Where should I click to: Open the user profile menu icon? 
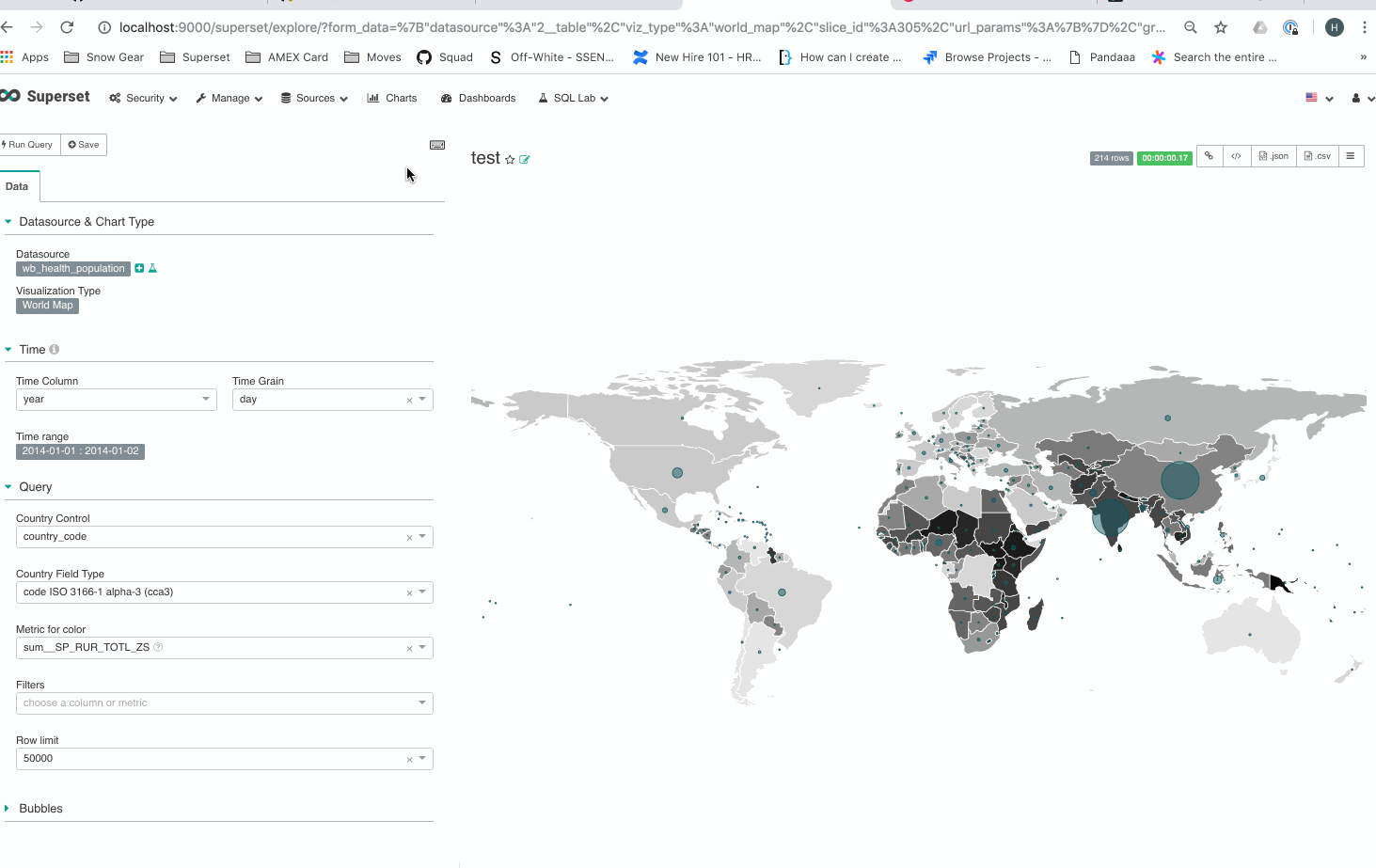[x=1362, y=98]
